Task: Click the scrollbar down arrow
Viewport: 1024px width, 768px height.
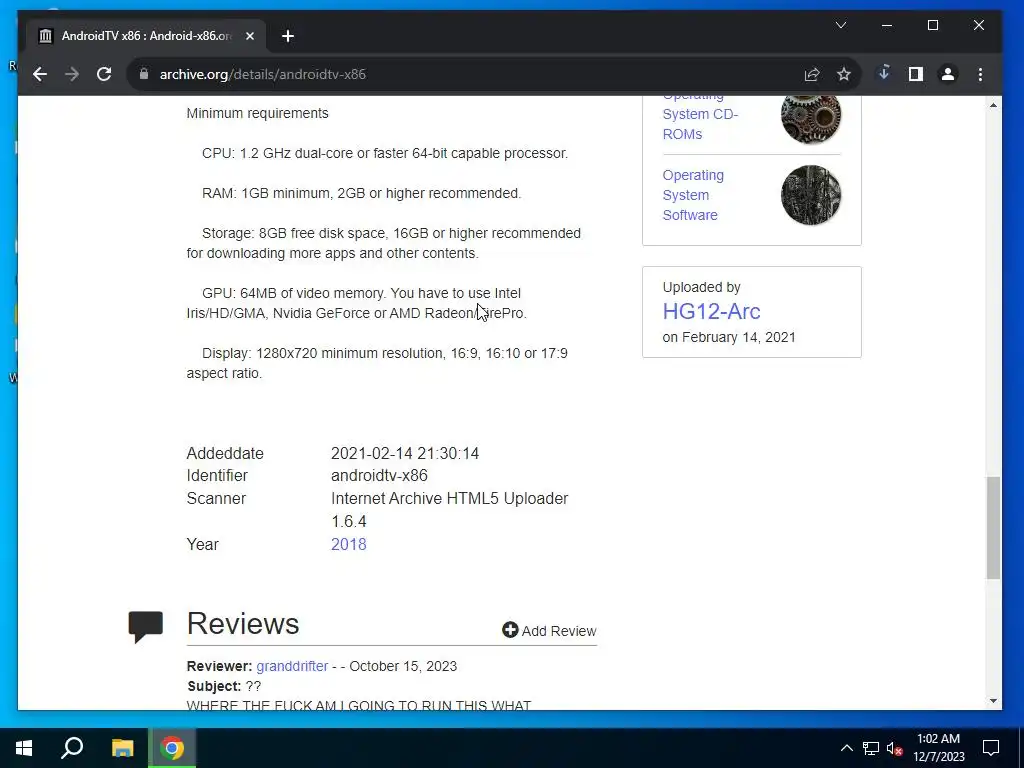Action: click(993, 701)
